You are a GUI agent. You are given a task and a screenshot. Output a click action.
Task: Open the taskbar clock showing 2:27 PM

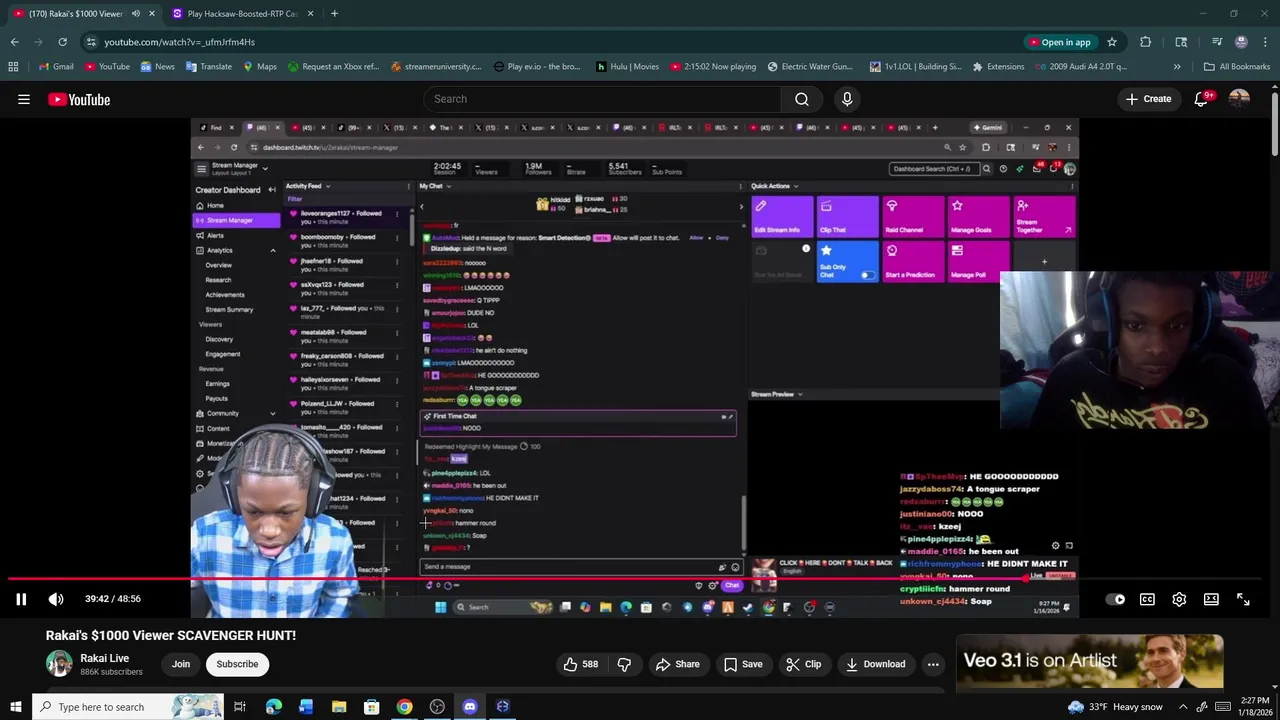[x=1255, y=707]
